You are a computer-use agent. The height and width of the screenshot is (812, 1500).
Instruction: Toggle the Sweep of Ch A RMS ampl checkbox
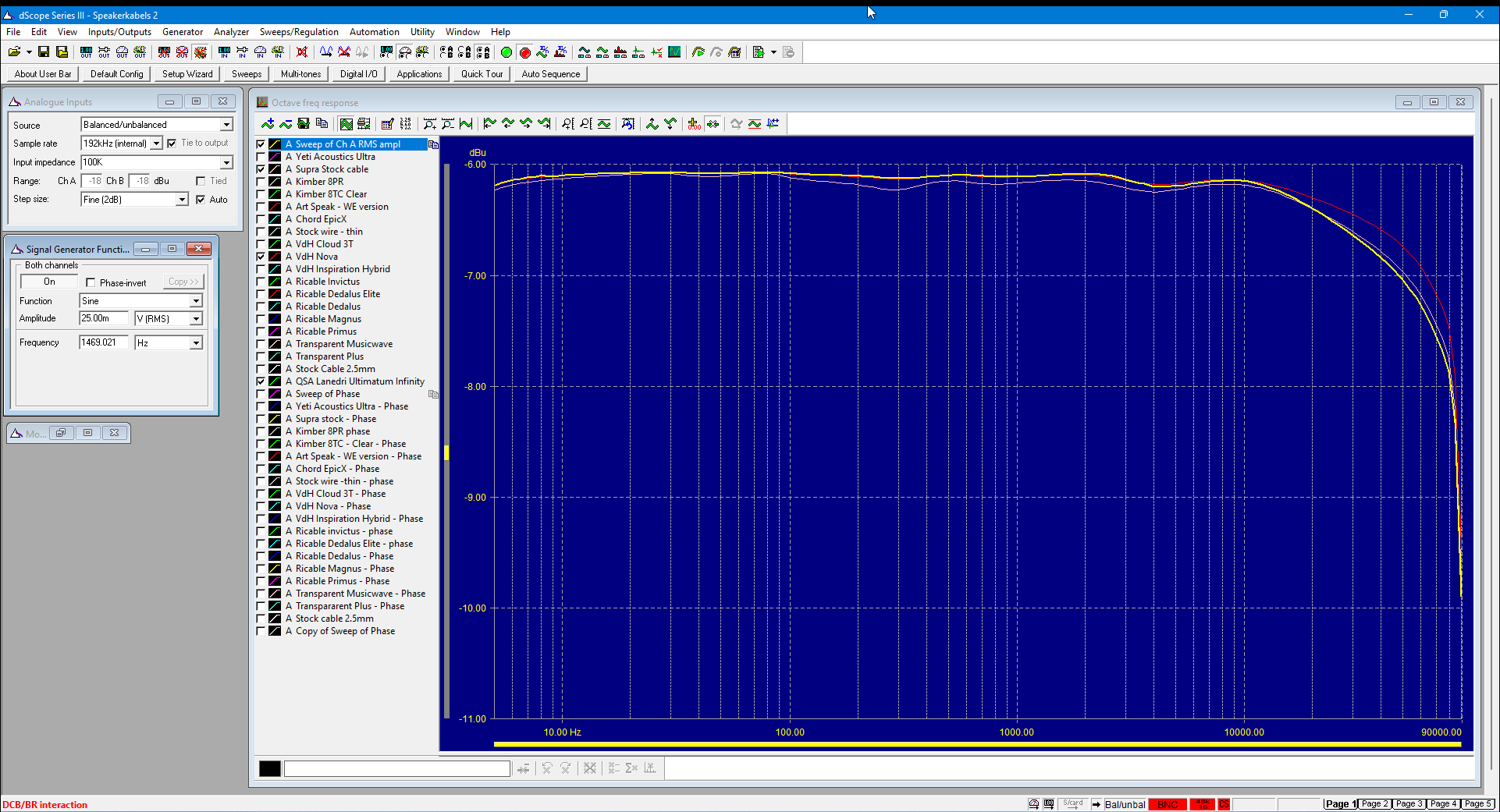261,144
